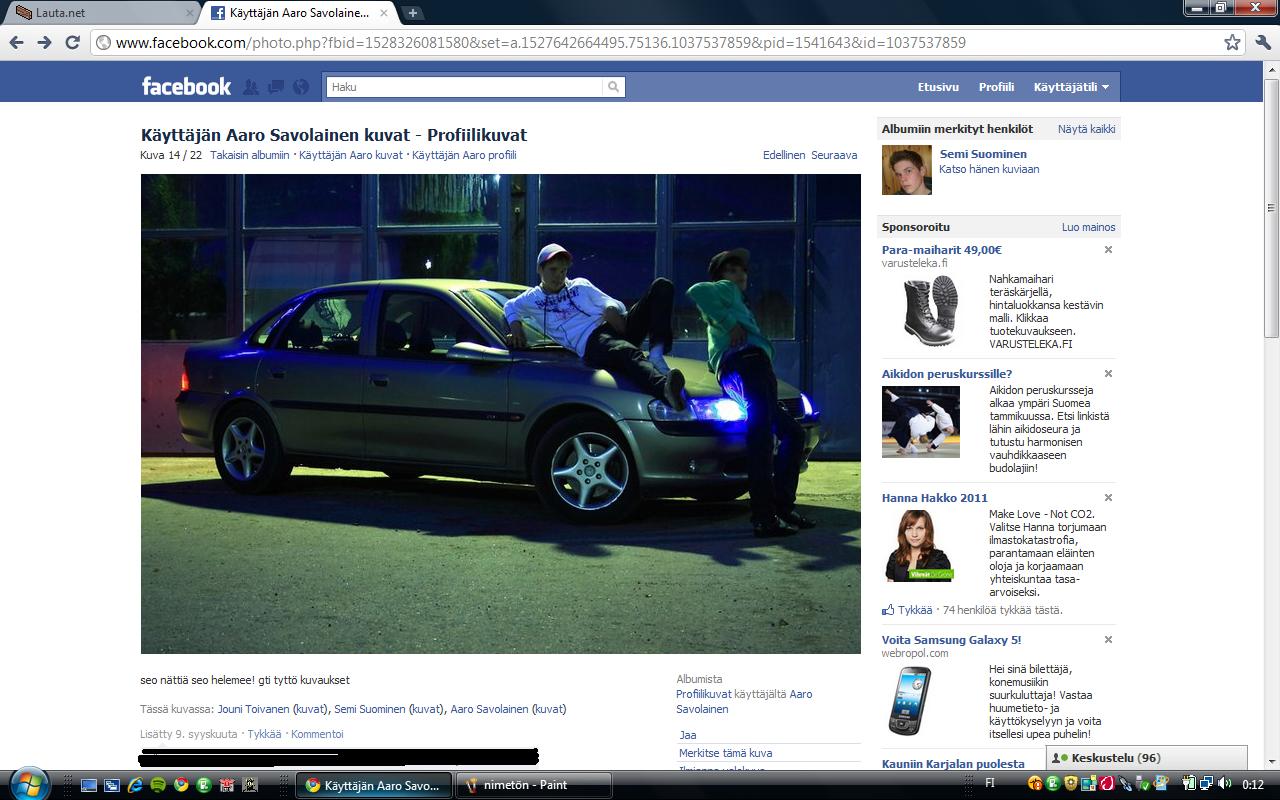
Task: Reload the page with the refresh icon
Action: point(72,42)
